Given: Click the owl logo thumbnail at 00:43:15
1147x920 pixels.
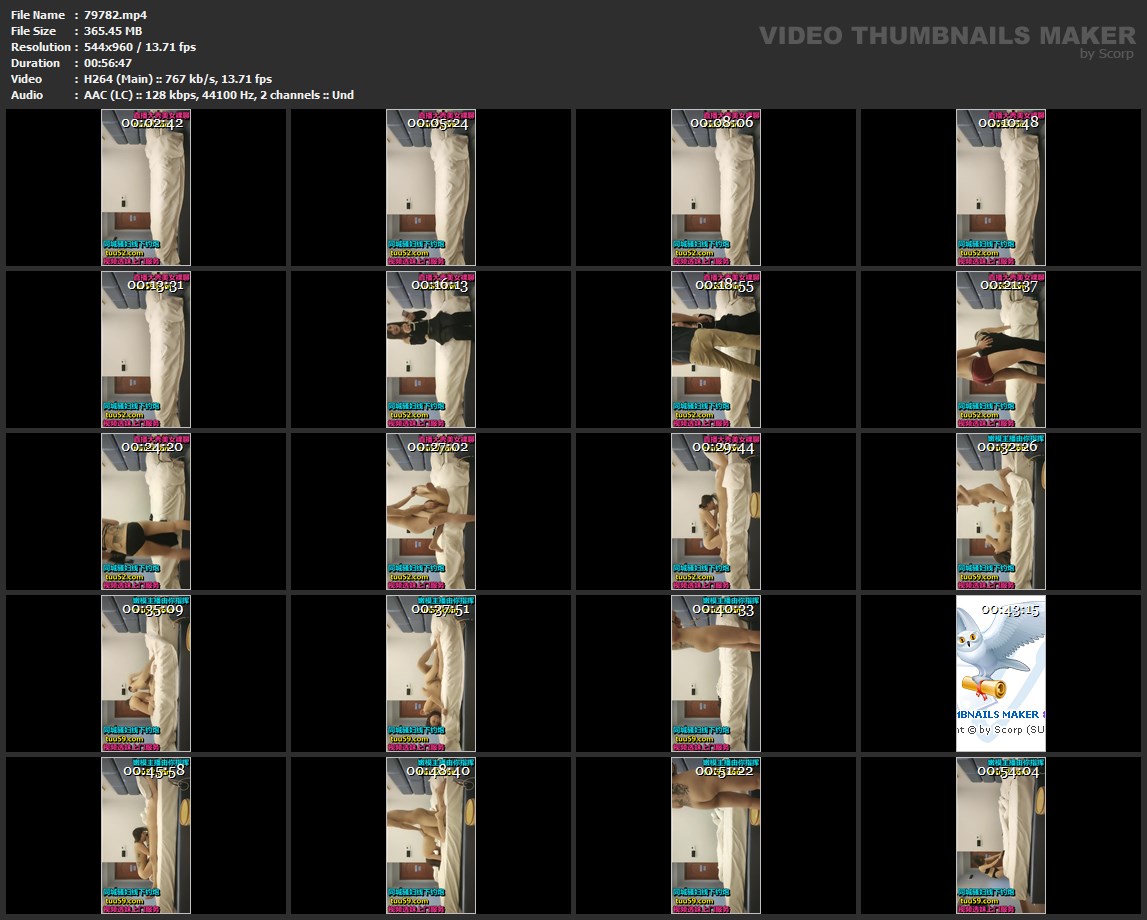Looking at the screenshot, I should (x=1000, y=673).
